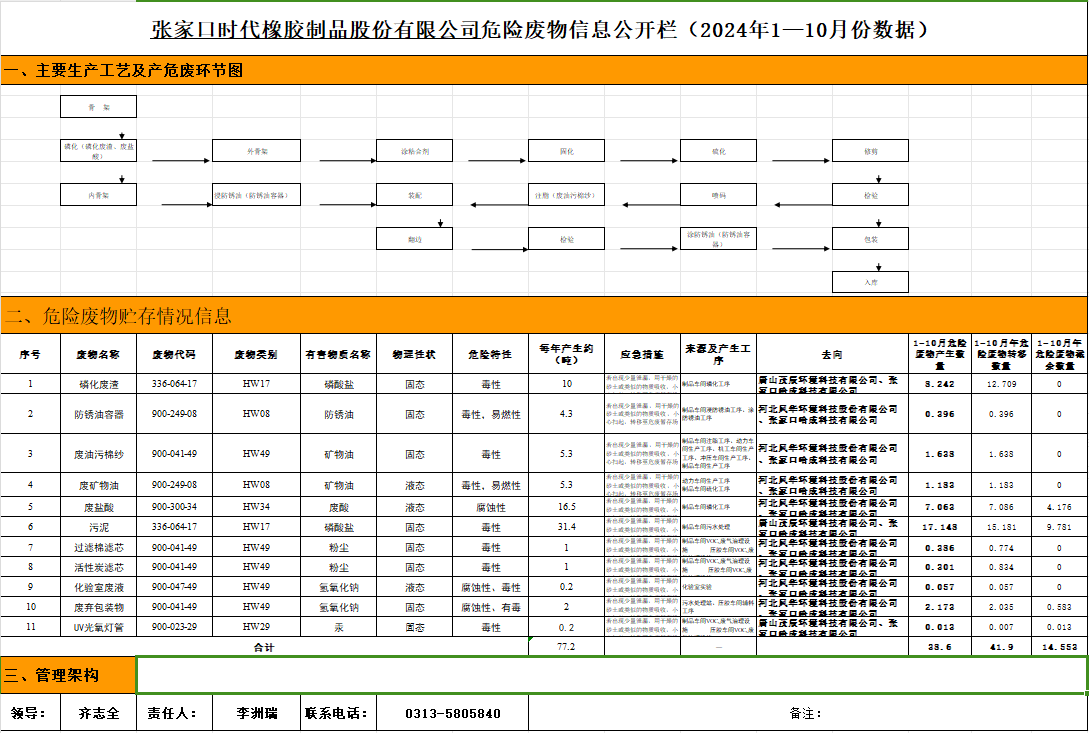Viewport: 1089px width, 733px height.
Task: Select the 去向 column header cell
Action: [x=832, y=354]
